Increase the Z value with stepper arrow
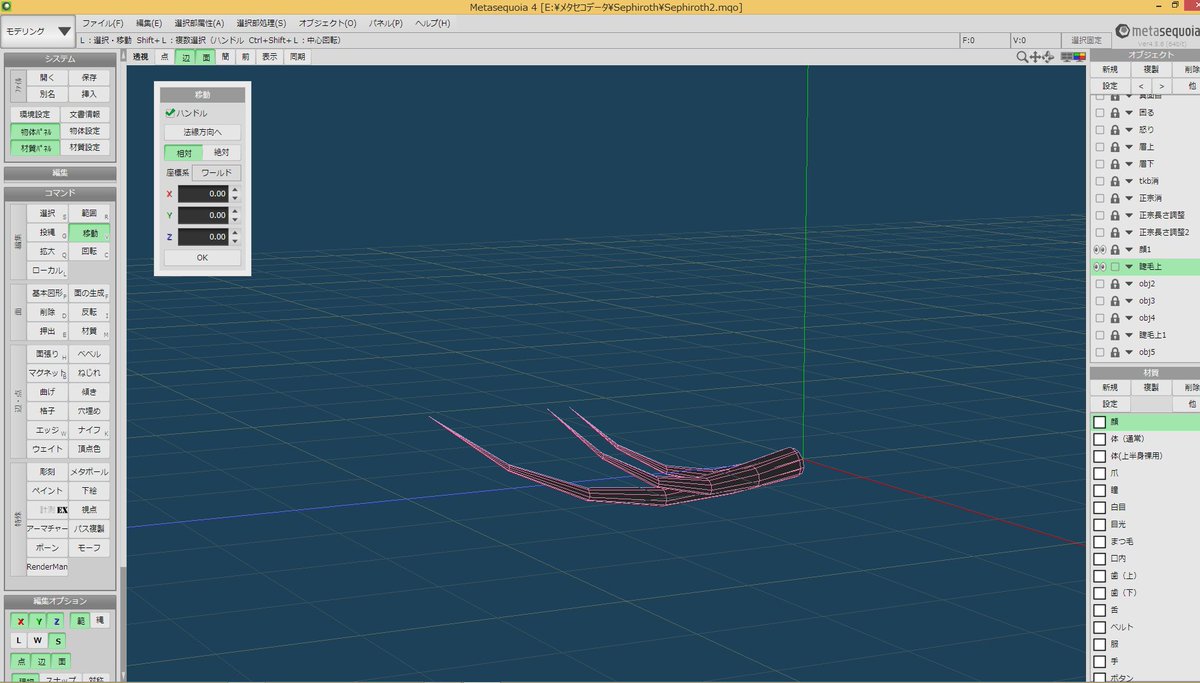This screenshot has width=1200, height=683. point(235,233)
